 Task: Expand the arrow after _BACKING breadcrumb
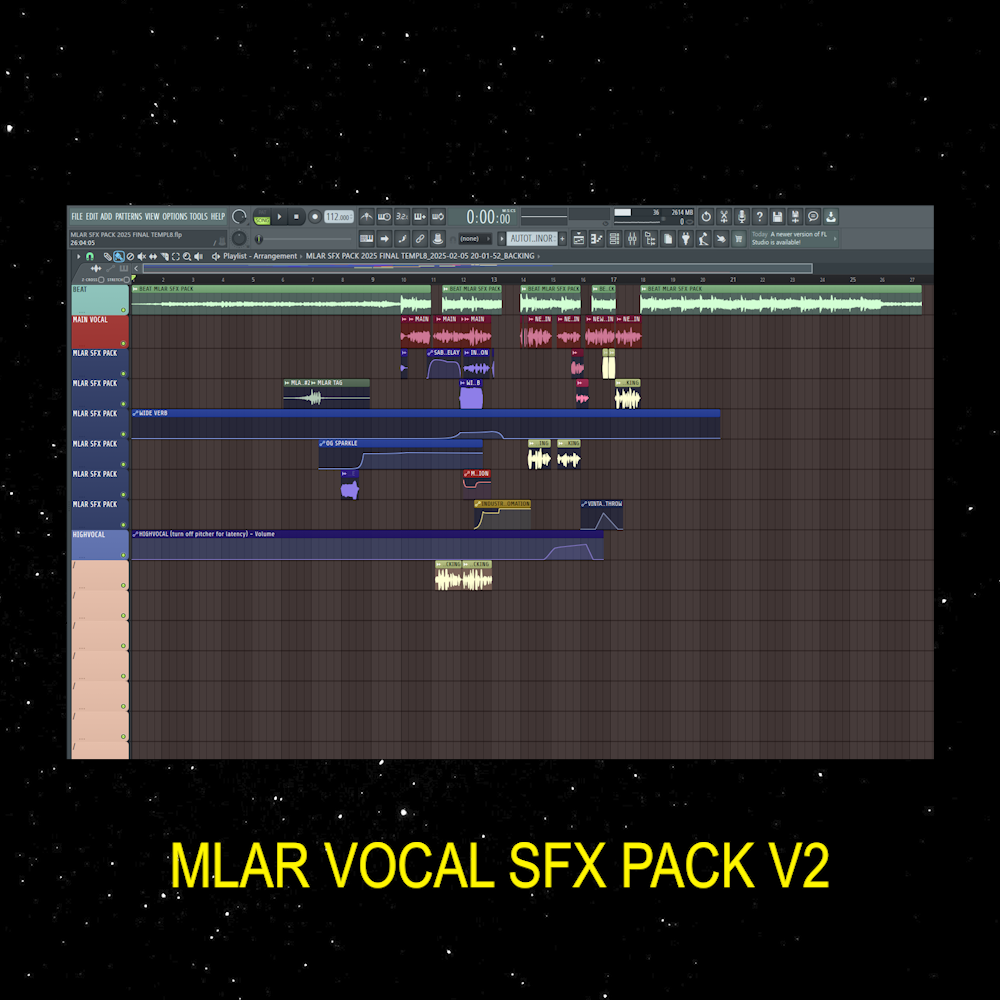(x=539, y=256)
